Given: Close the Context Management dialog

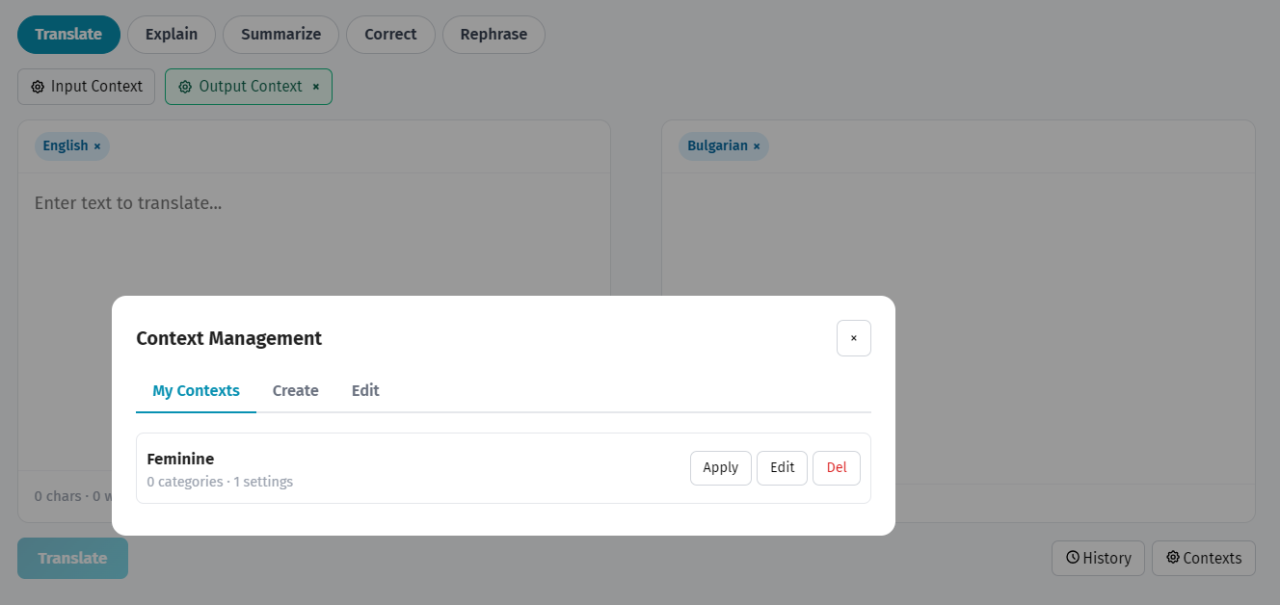Looking at the screenshot, I should (x=853, y=338).
